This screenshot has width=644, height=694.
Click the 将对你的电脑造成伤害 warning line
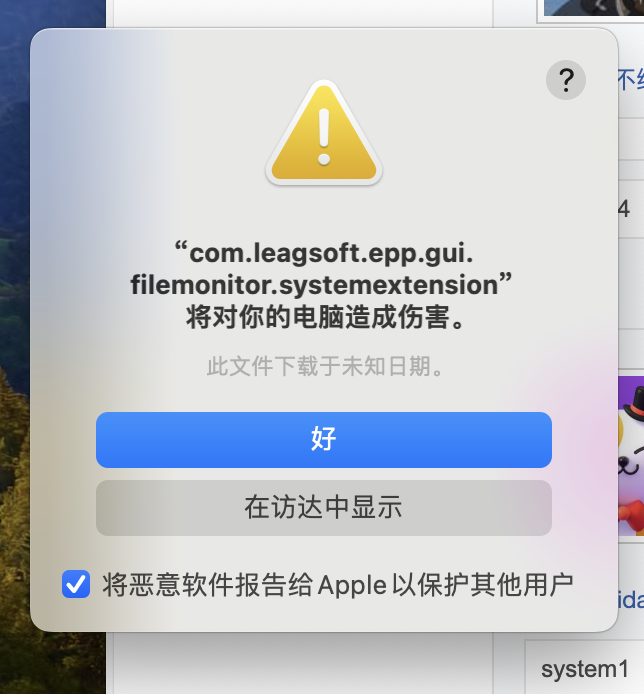point(326,317)
